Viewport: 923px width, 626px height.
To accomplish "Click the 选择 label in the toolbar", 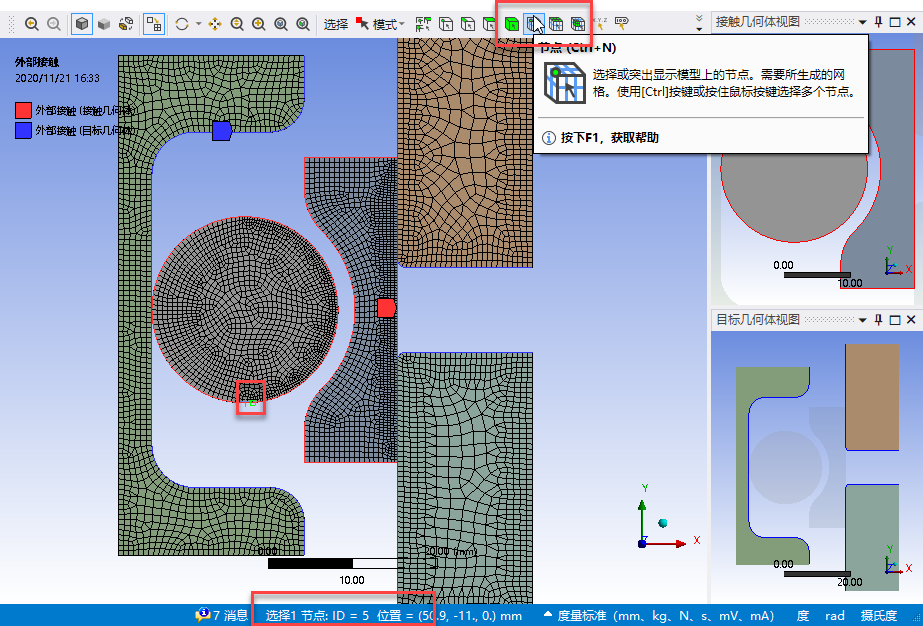I will (336, 24).
